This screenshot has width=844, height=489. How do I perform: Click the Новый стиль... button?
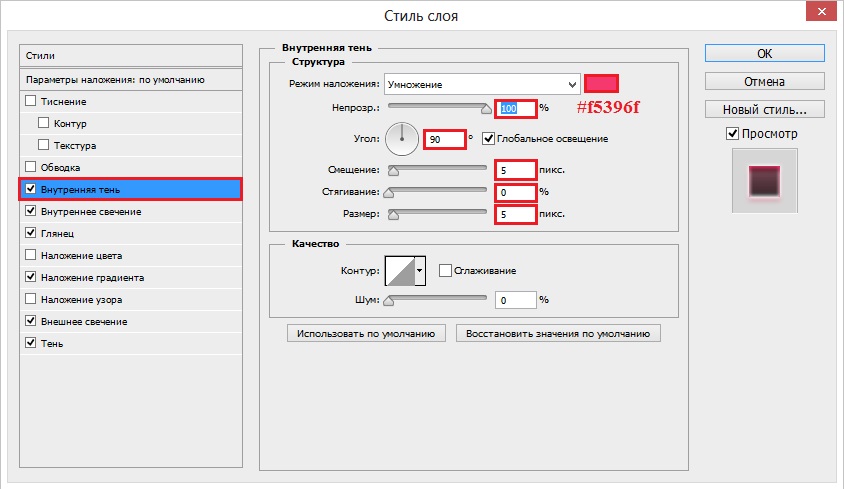pos(764,109)
